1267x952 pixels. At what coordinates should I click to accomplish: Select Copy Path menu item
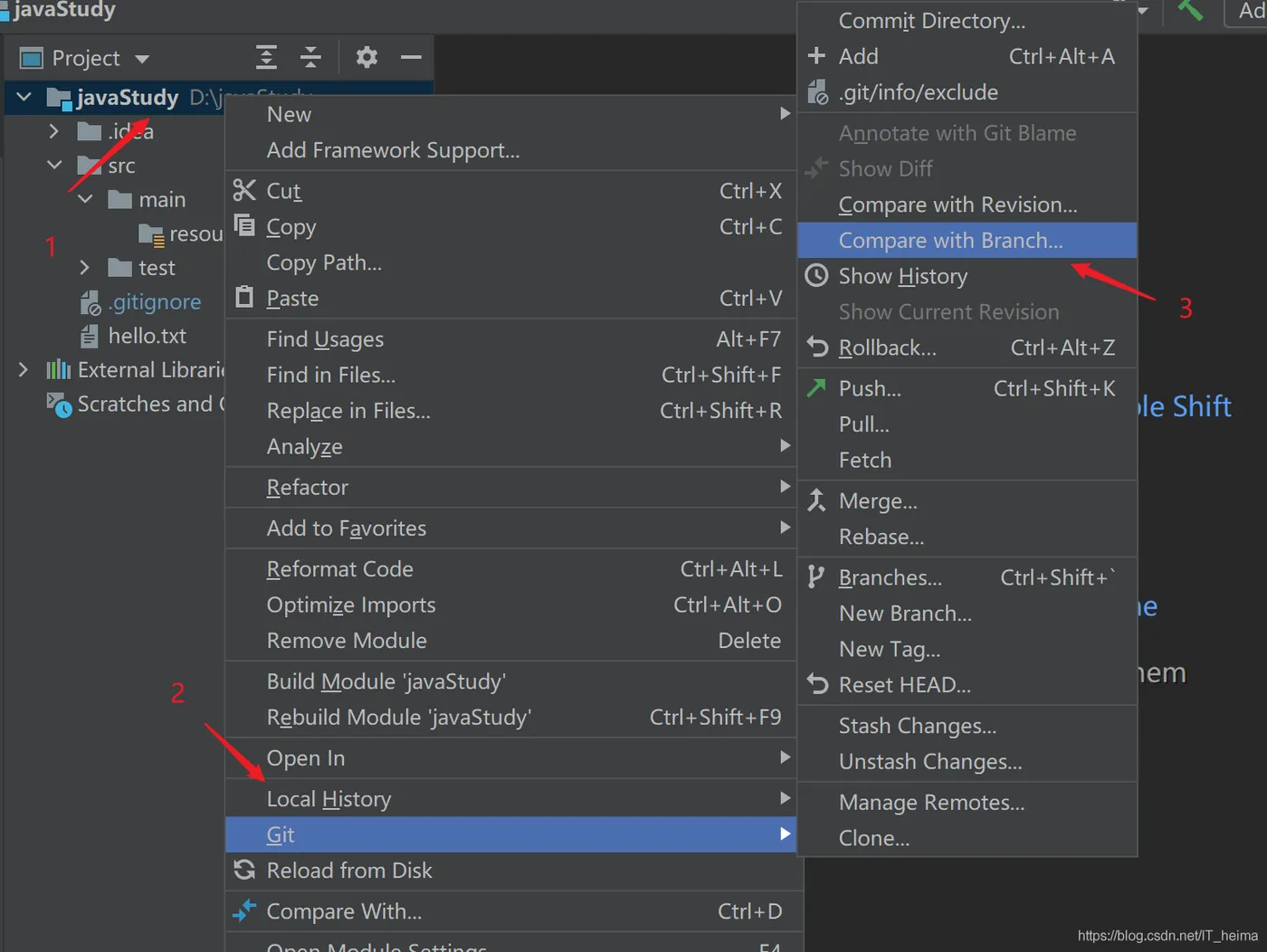point(510,262)
